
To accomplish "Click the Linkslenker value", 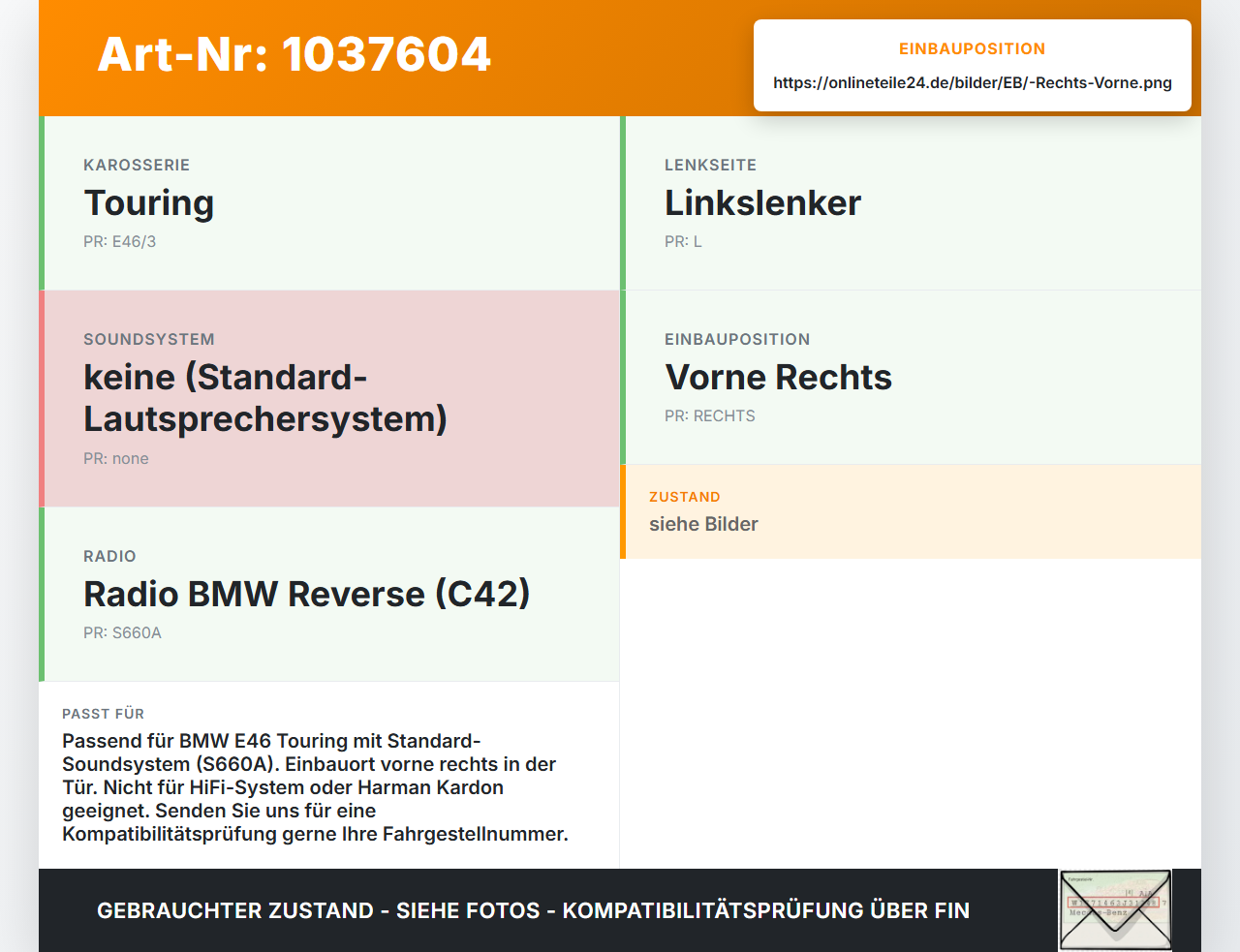I will 762,203.
